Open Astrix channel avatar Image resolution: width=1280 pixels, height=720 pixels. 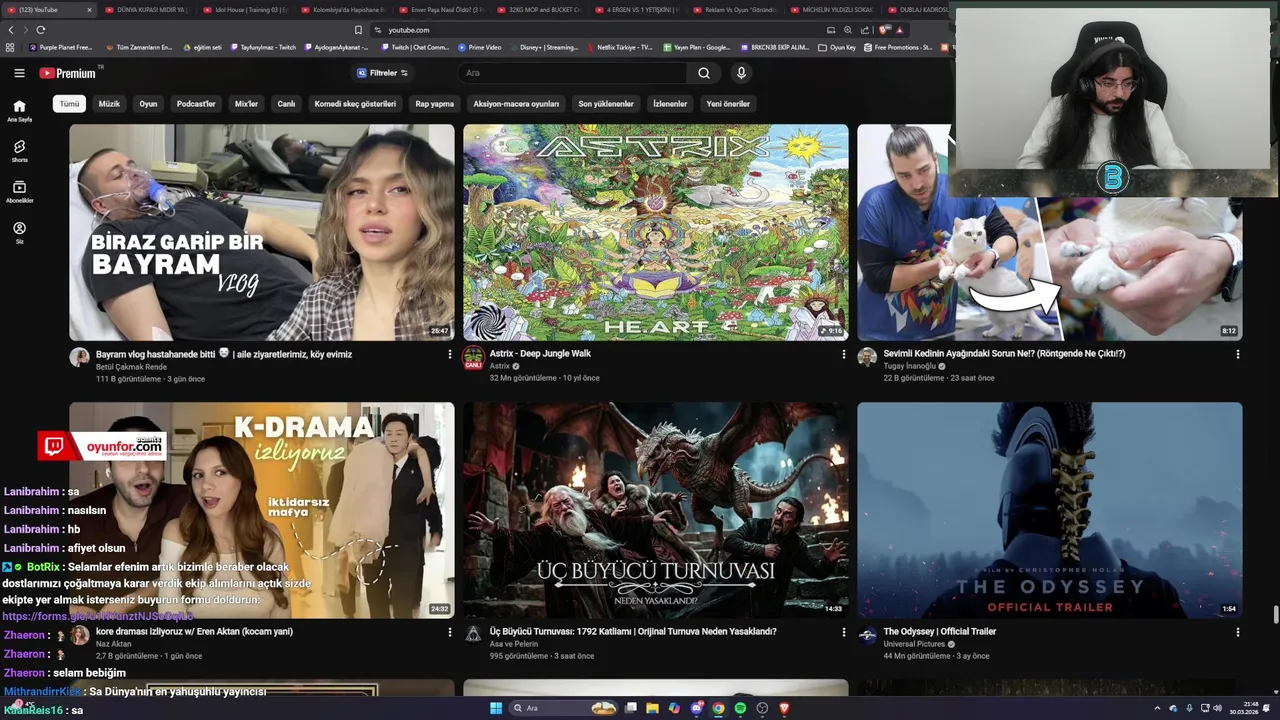click(x=473, y=358)
